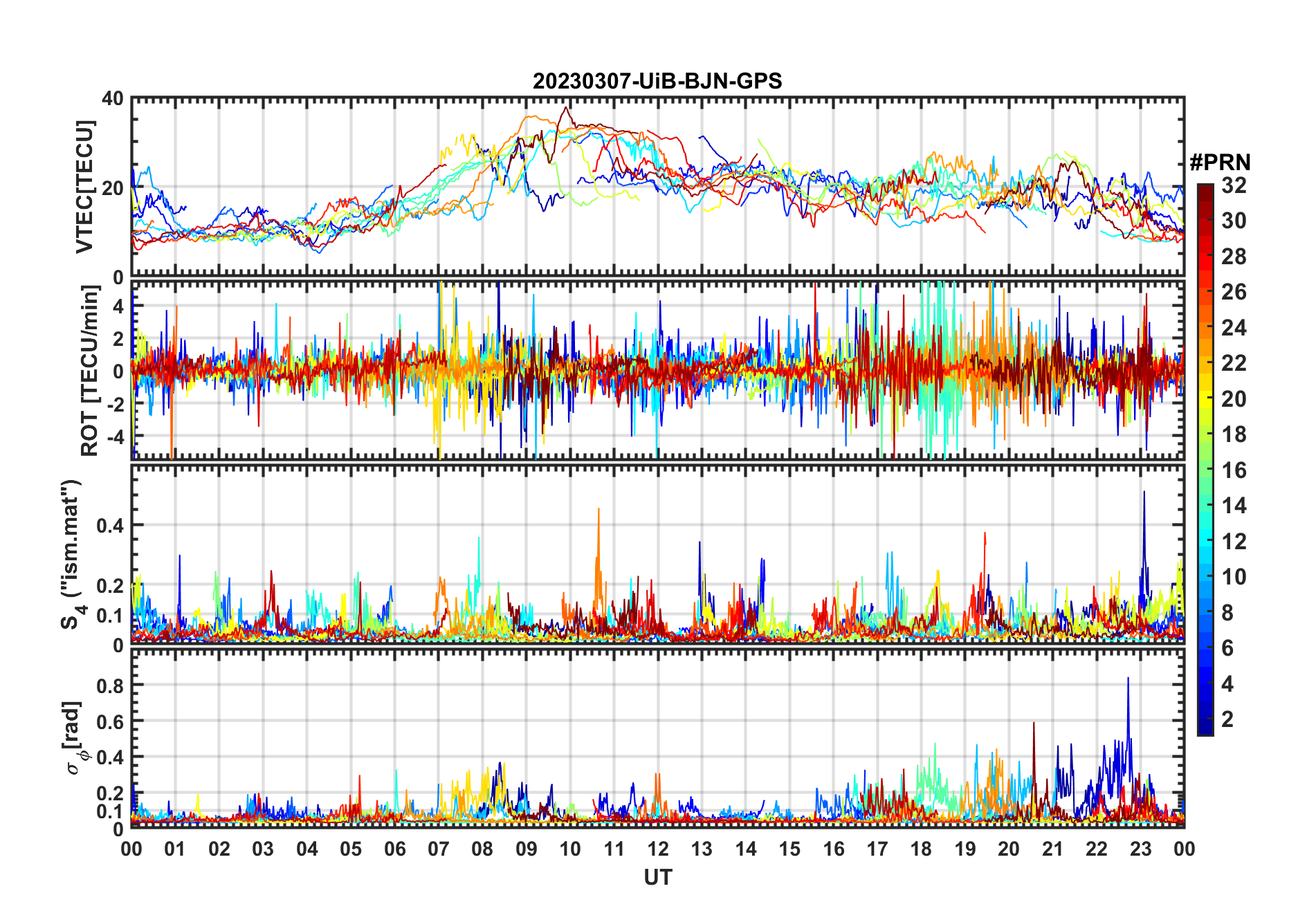Click x-axis UT tick label "17"

coord(877,849)
